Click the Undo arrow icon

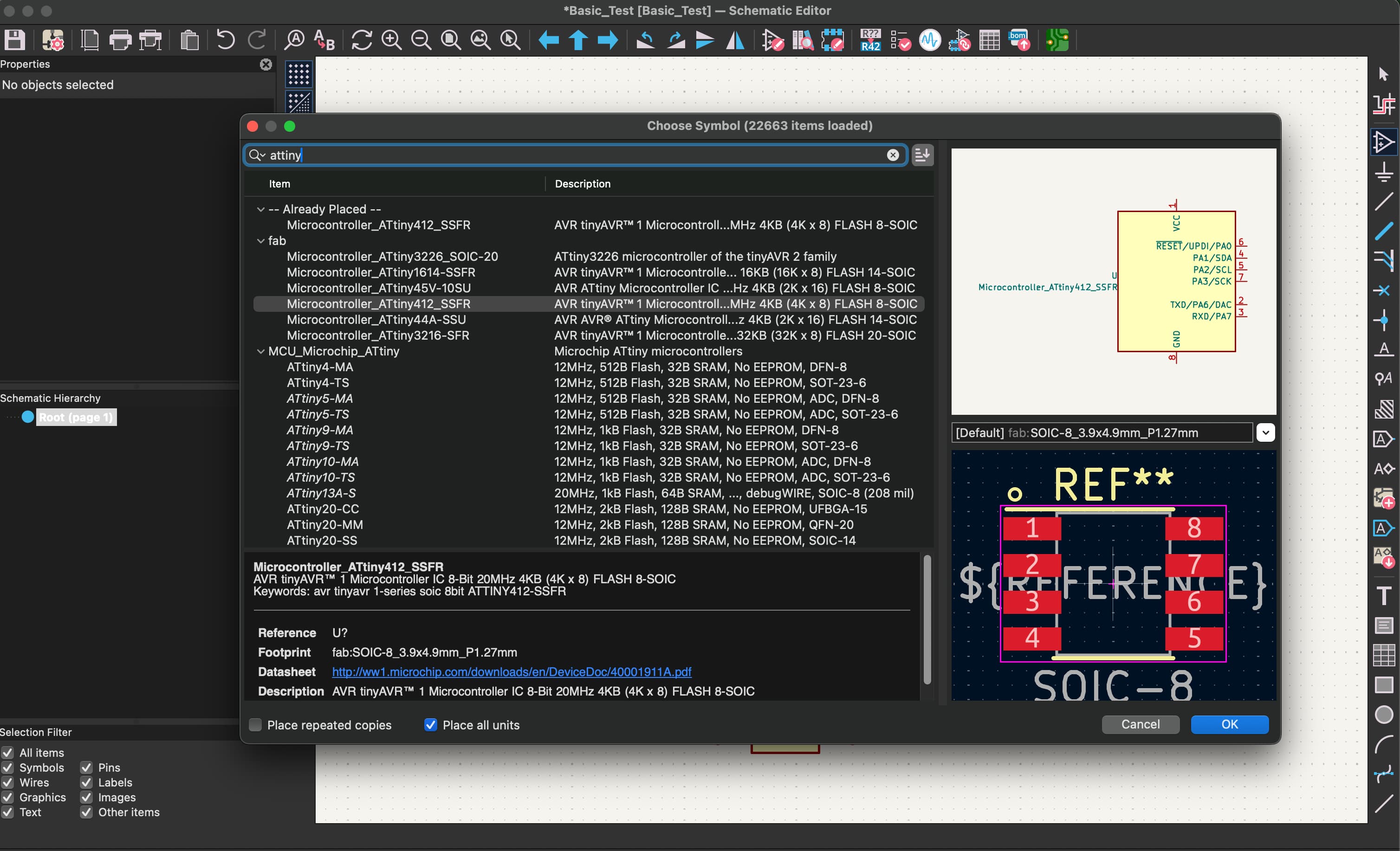pos(226,40)
